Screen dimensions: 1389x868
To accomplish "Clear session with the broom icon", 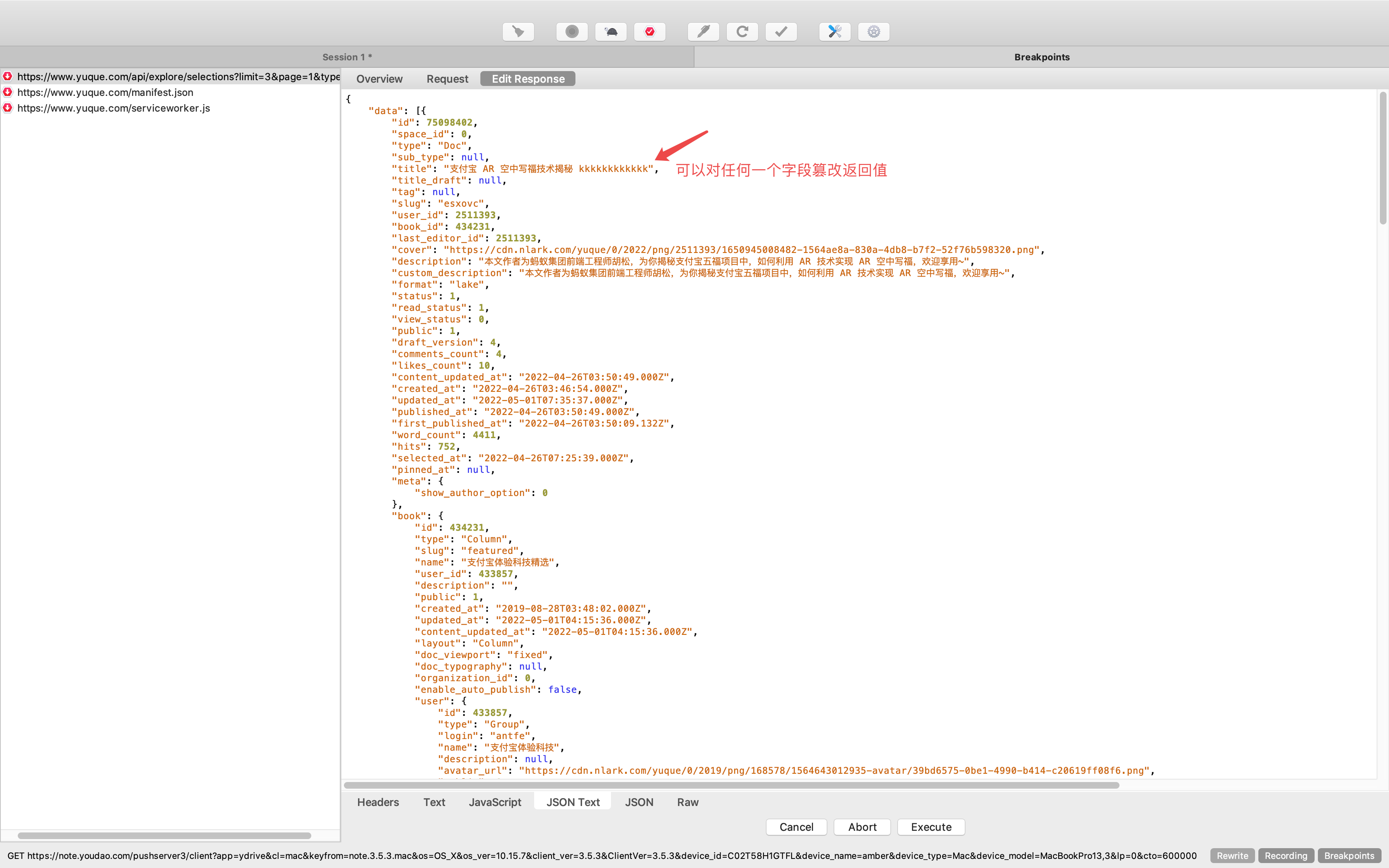I will 518,31.
